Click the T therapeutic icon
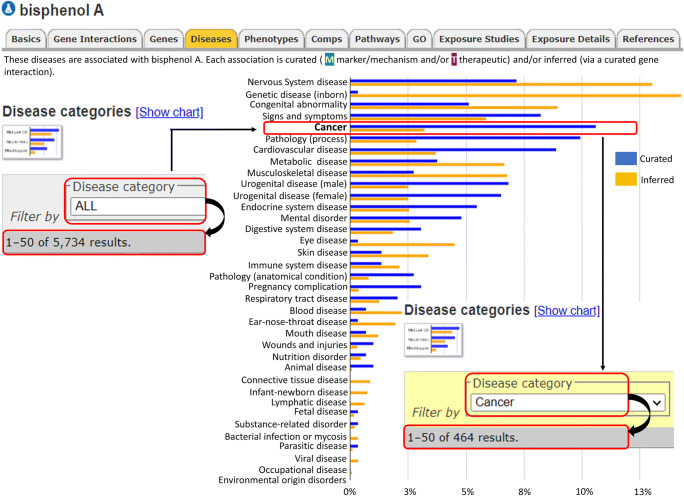Screen dimensions: 684x496 [454, 60]
